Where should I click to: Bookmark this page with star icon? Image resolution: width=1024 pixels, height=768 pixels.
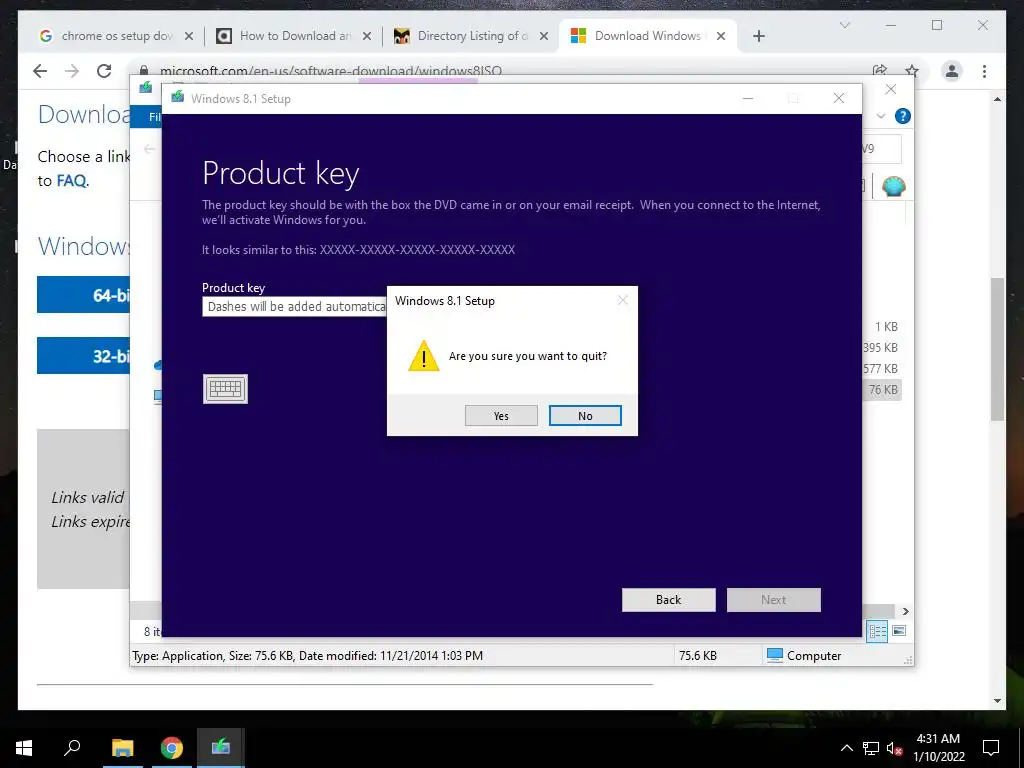(912, 71)
